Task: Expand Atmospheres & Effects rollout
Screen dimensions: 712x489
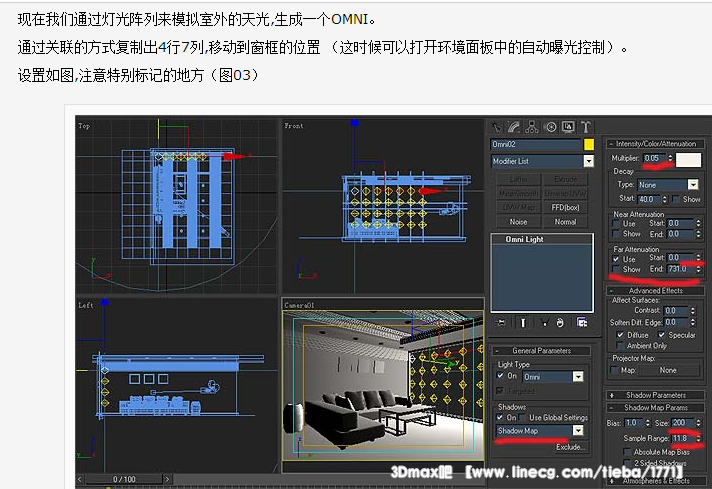Action: pyautogui.click(x=655, y=480)
